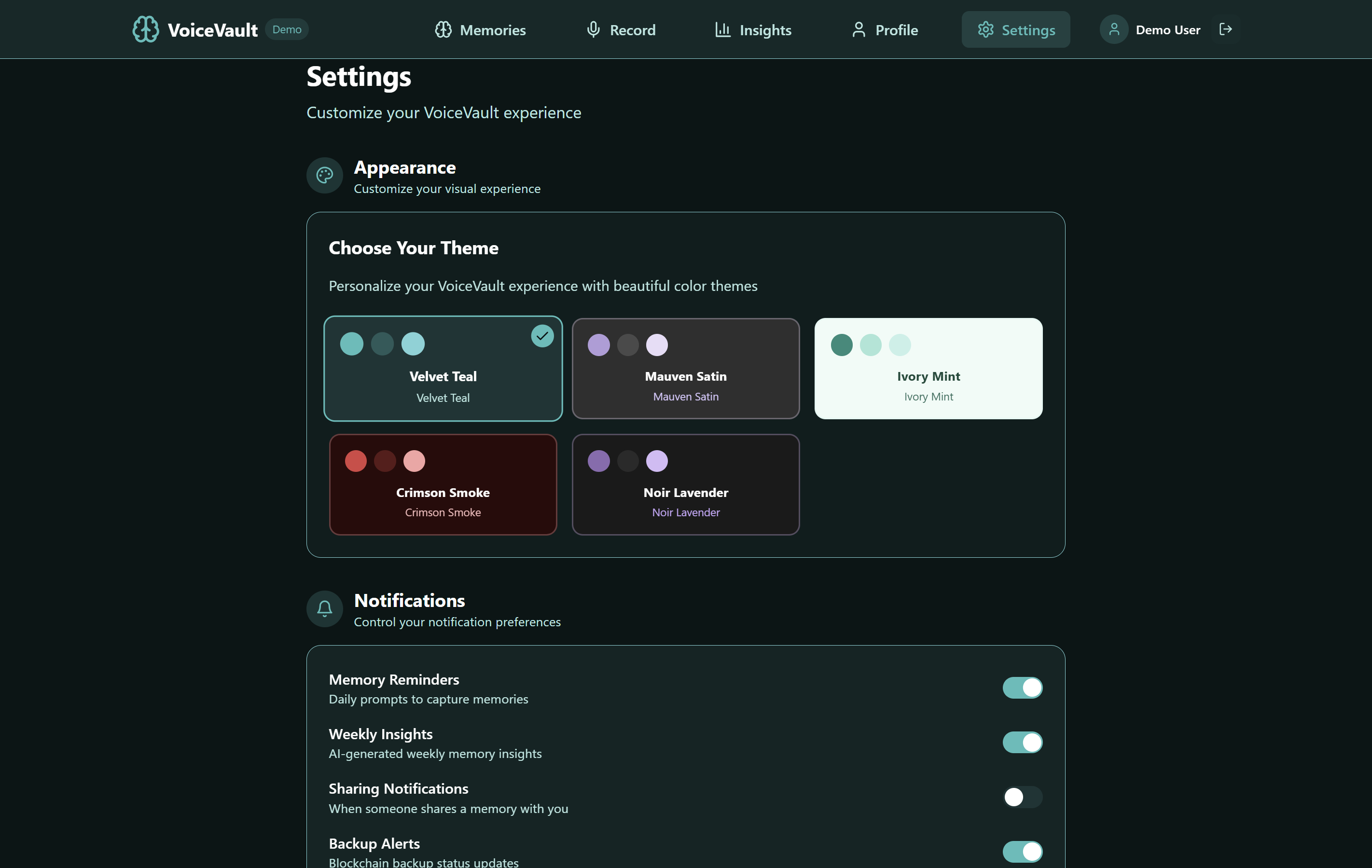Click the Appearance palette icon
Viewport: 1372px width, 868px height.
pos(324,176)
